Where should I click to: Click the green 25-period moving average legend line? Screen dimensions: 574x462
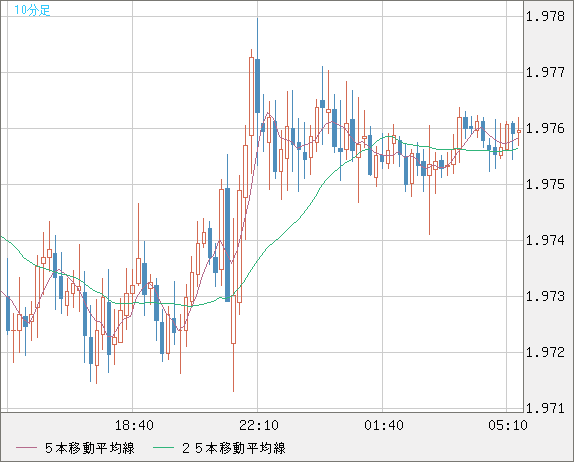[163, 448]
